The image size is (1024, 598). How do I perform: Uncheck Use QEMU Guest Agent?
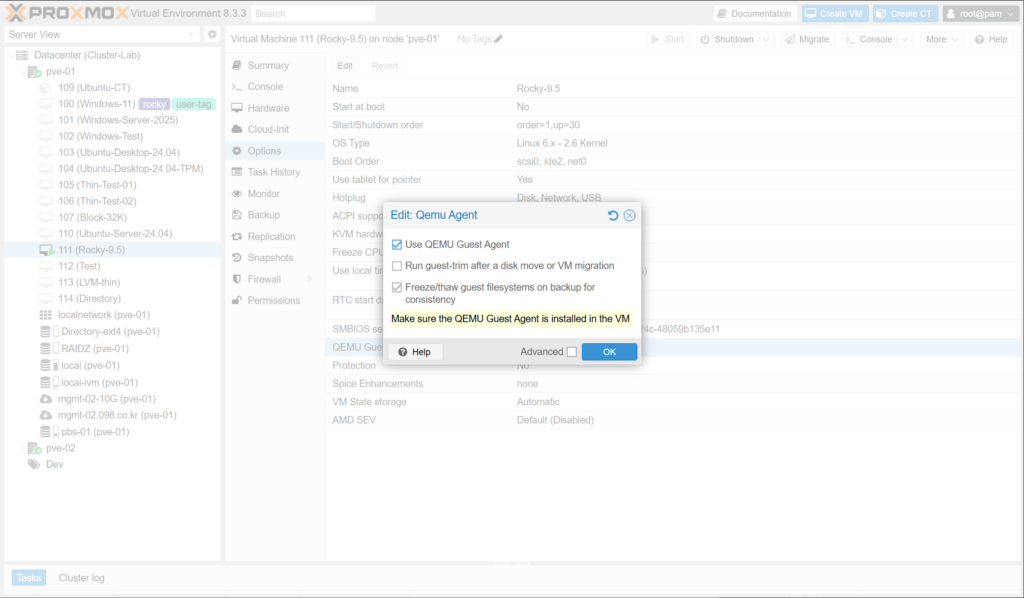point(397,244)
